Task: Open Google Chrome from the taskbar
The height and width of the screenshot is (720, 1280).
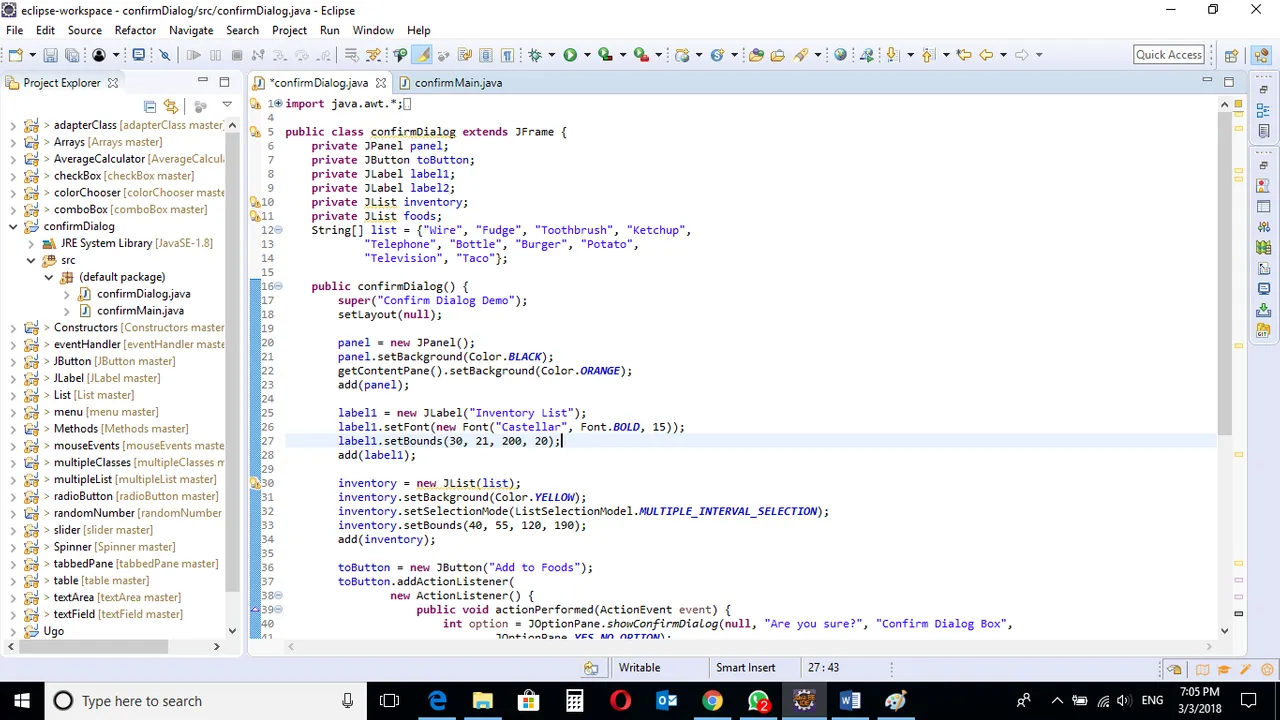Action: [712, 700]
